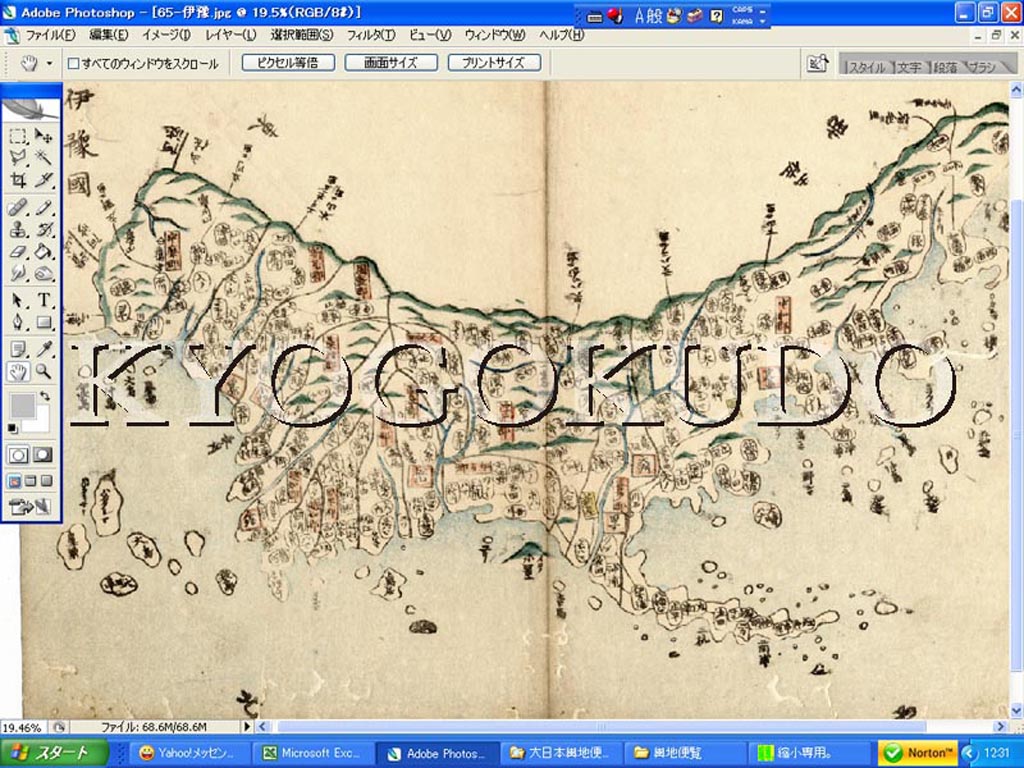Screen dimensions: 1024x768
Task: Select the Sponge tool
Action: (43, 273)
